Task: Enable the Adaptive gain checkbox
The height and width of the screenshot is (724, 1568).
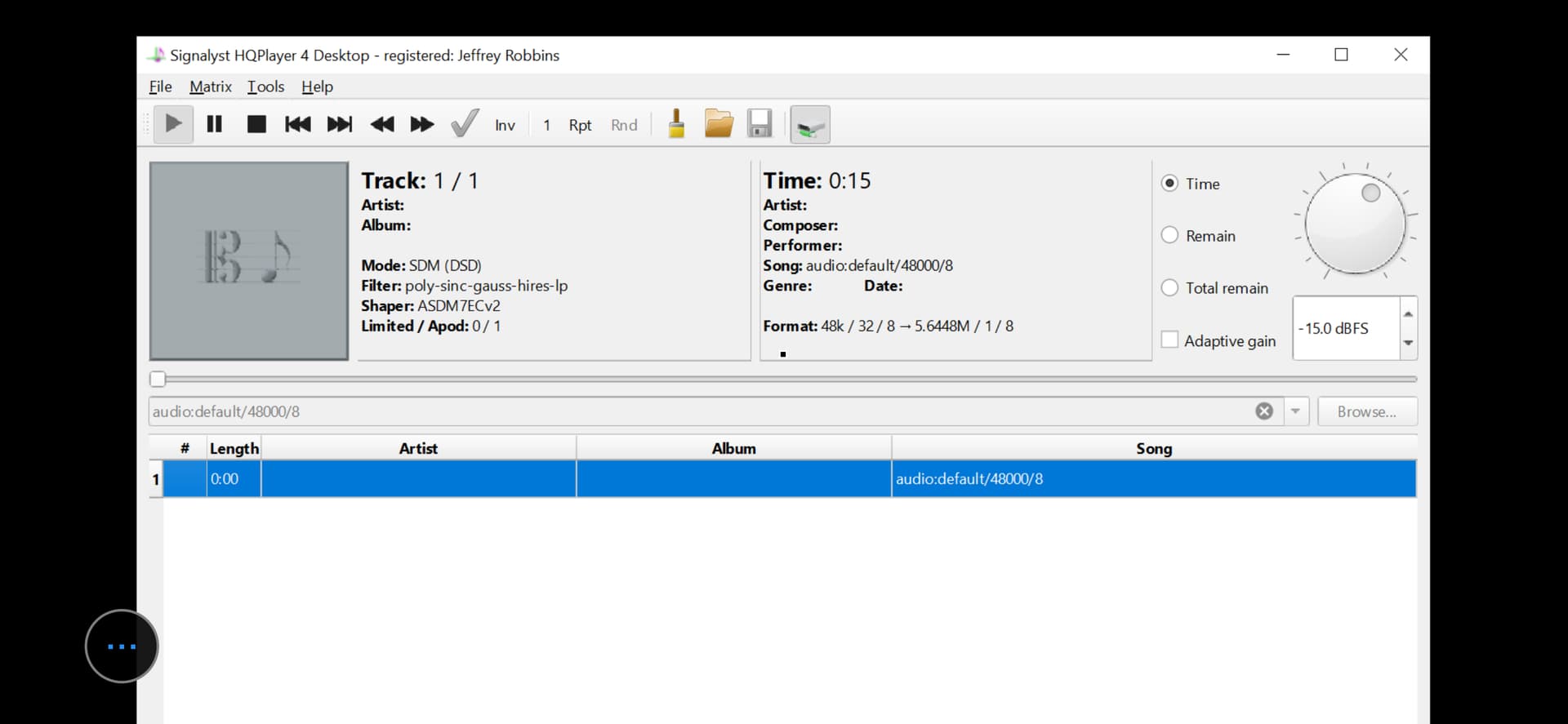Action: (1170, 340)
